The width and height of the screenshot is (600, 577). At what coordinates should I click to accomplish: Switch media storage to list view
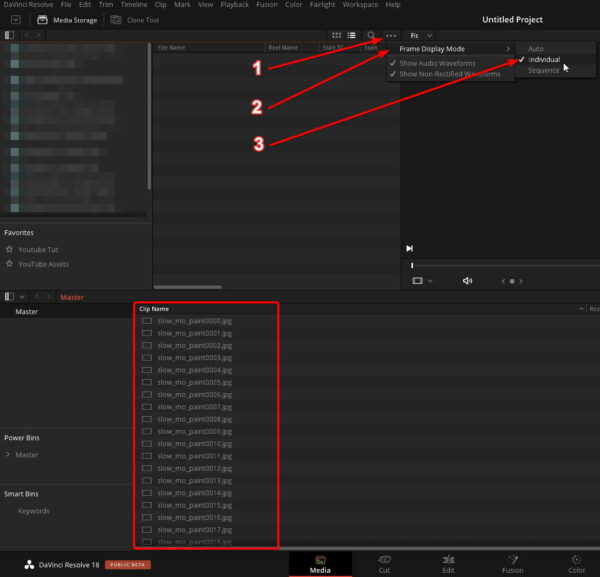pos(351,35)
